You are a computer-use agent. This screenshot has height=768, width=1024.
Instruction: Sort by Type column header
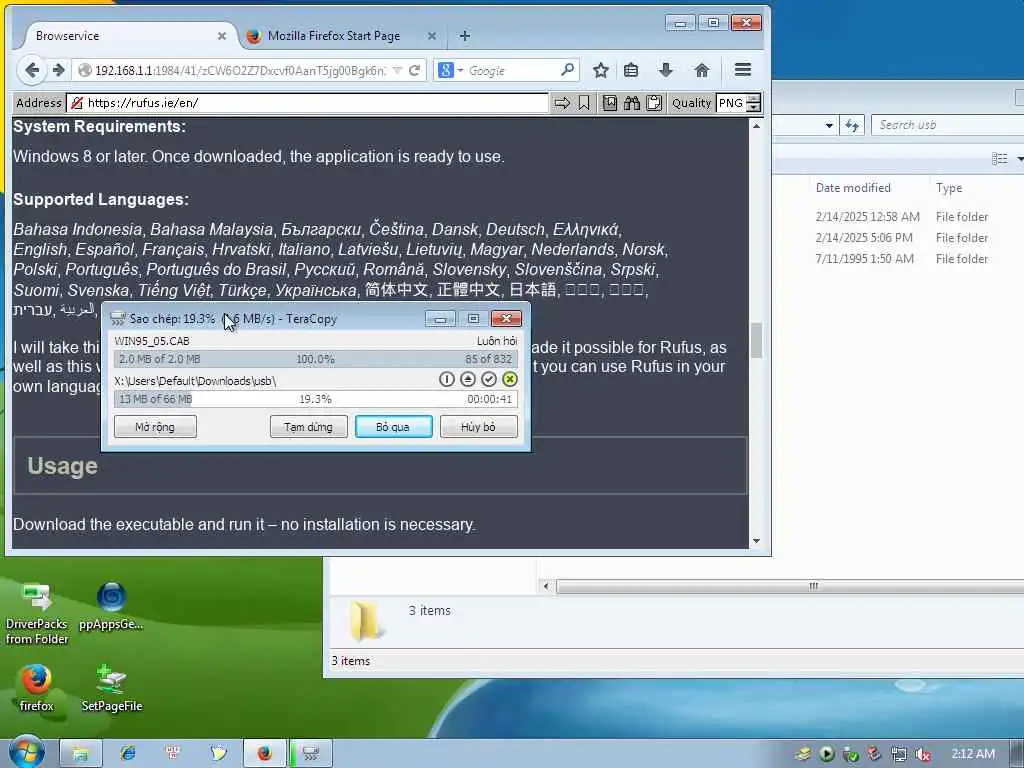(x=949, y=188)
